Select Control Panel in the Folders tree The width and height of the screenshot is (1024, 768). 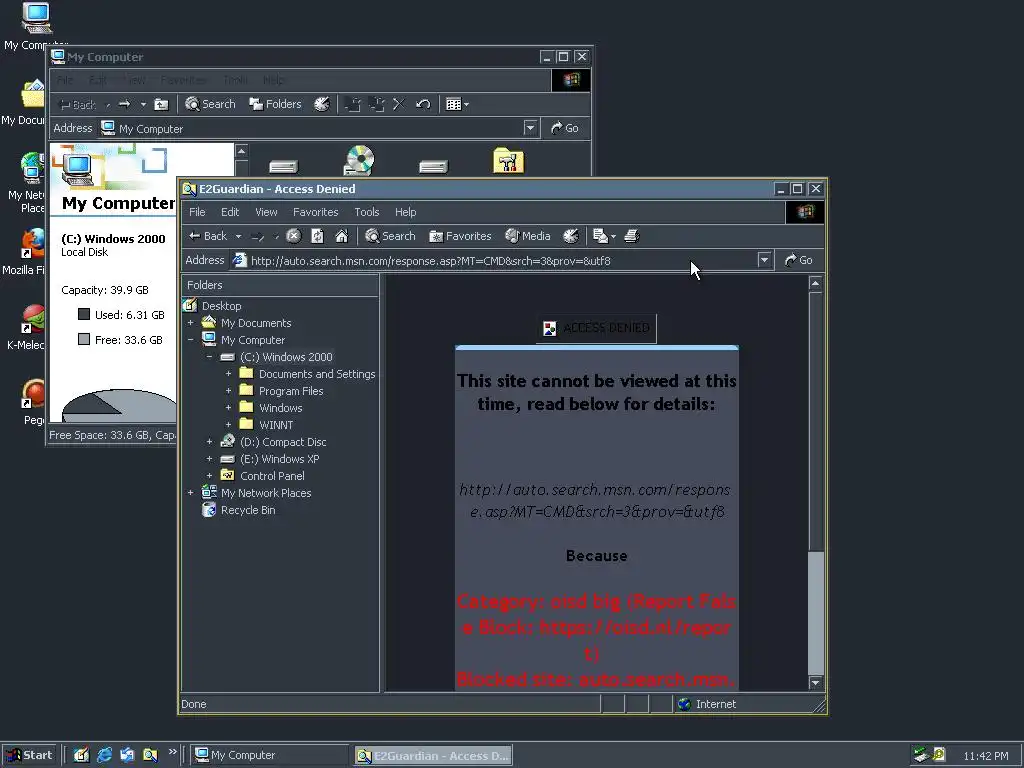272,476
